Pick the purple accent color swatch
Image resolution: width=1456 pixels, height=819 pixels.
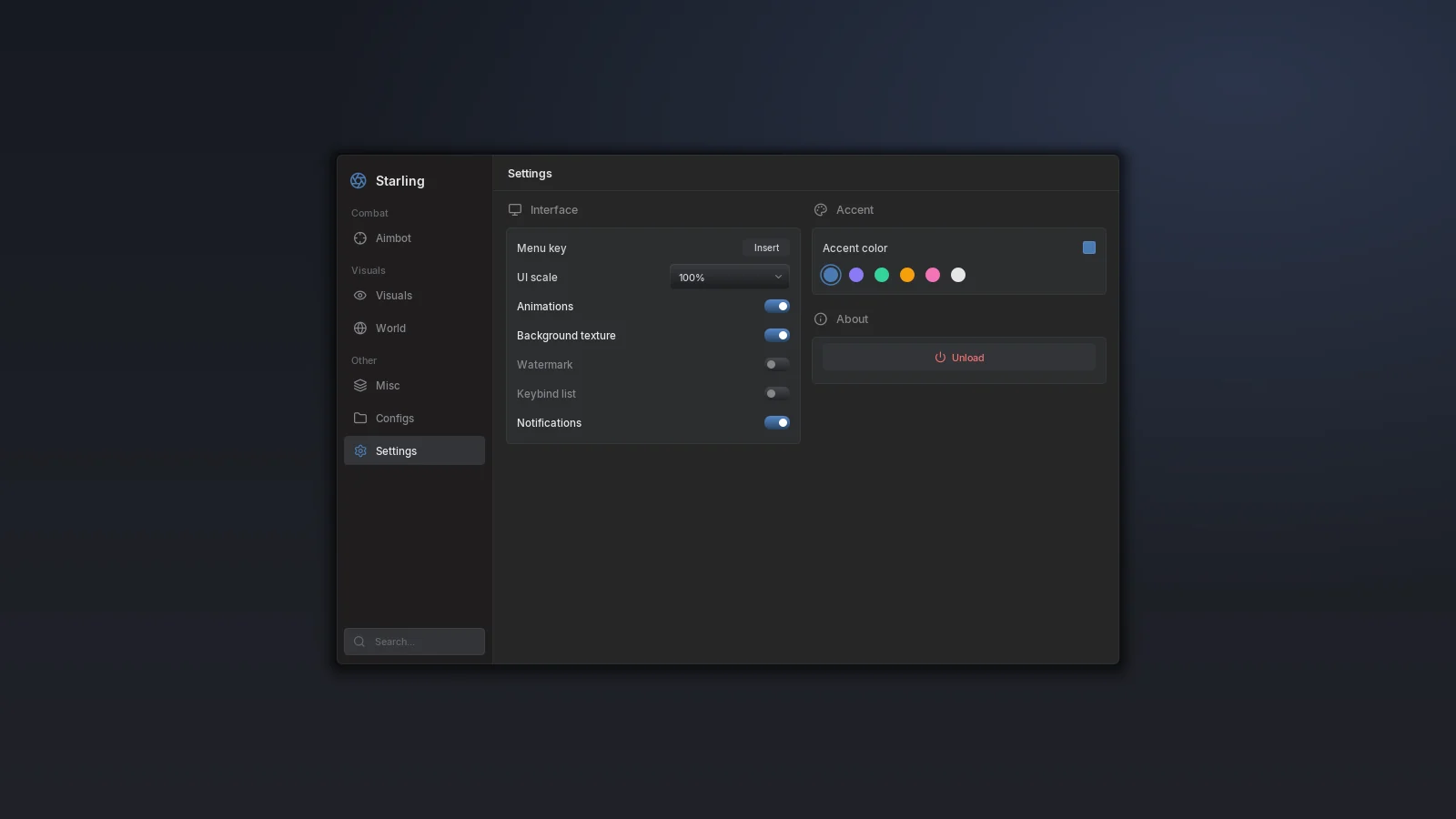point(856,275)
